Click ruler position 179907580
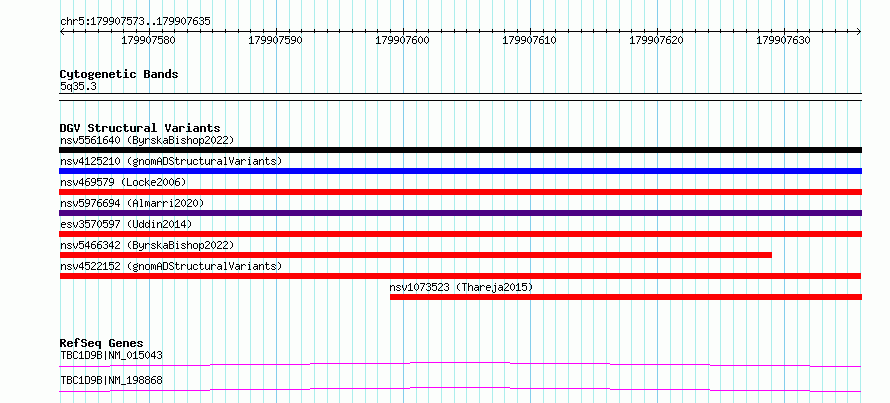Screen dimensions: 890x403 (149, 40)
